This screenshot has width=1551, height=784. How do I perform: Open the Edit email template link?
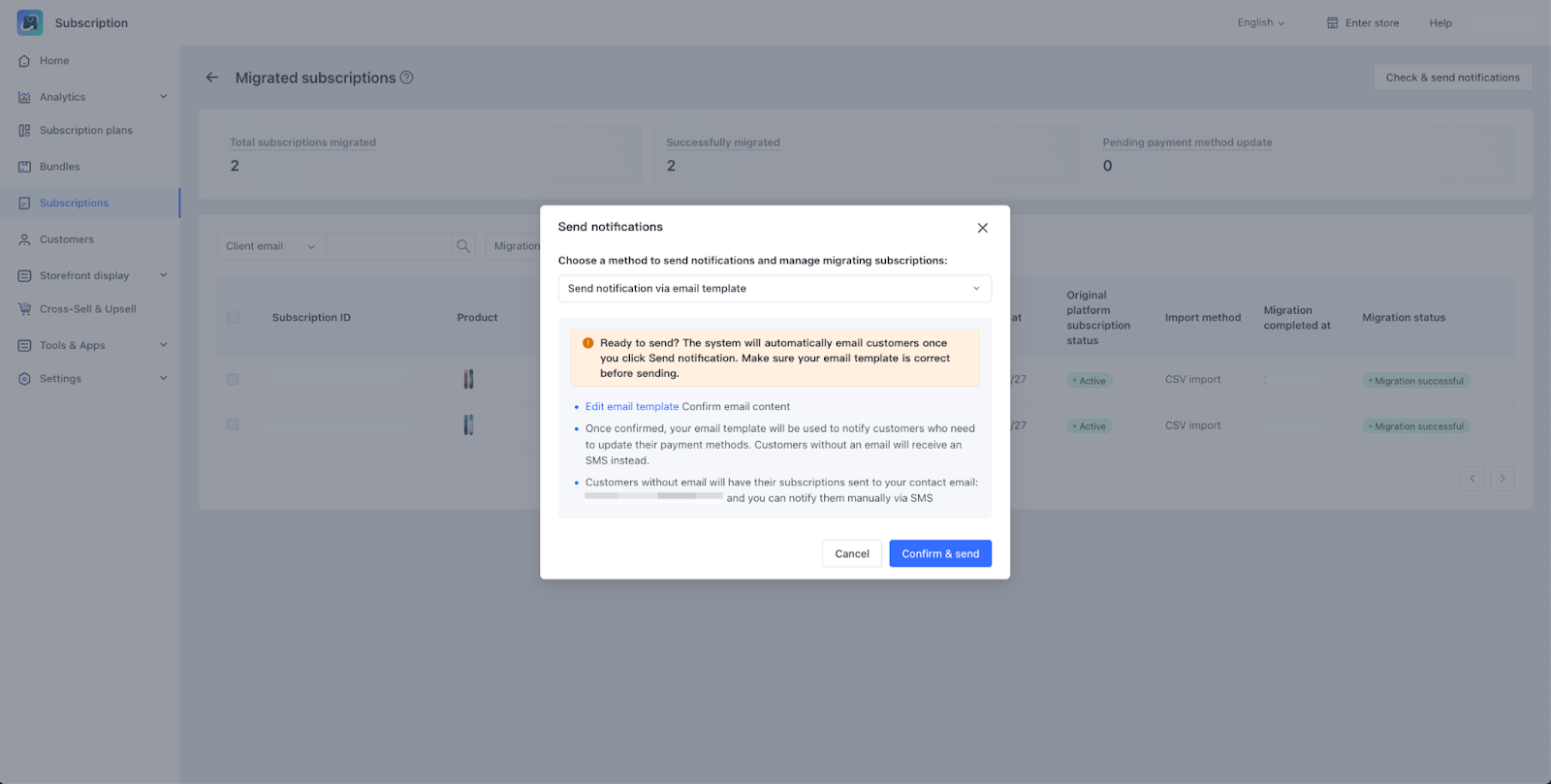(x=632, y=407)
